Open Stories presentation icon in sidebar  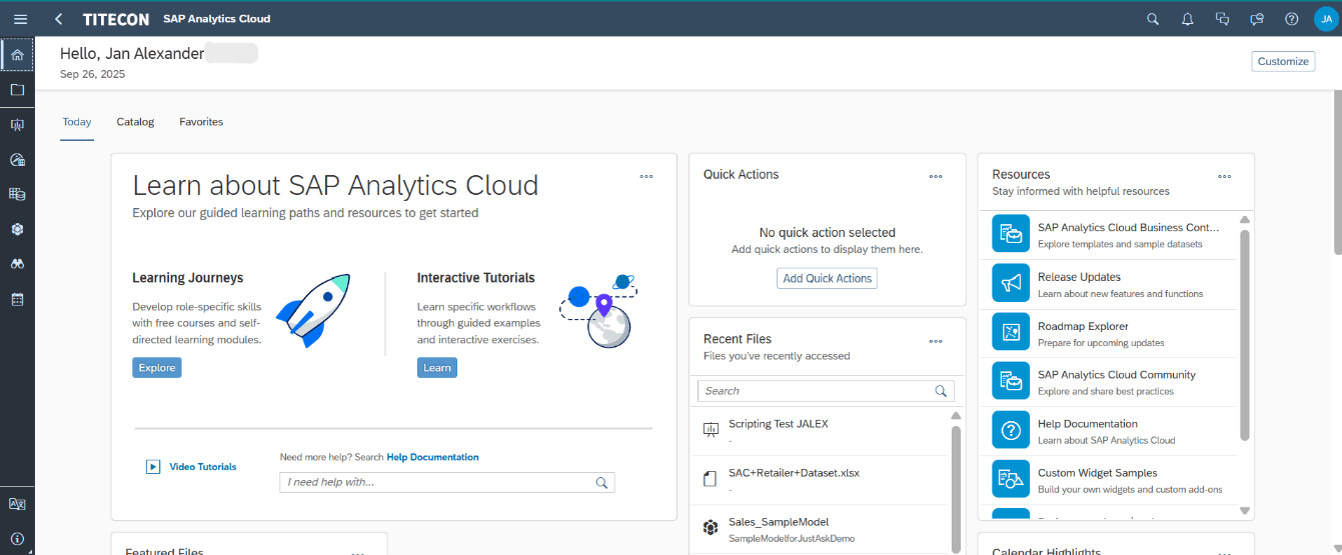click(17, 125)
